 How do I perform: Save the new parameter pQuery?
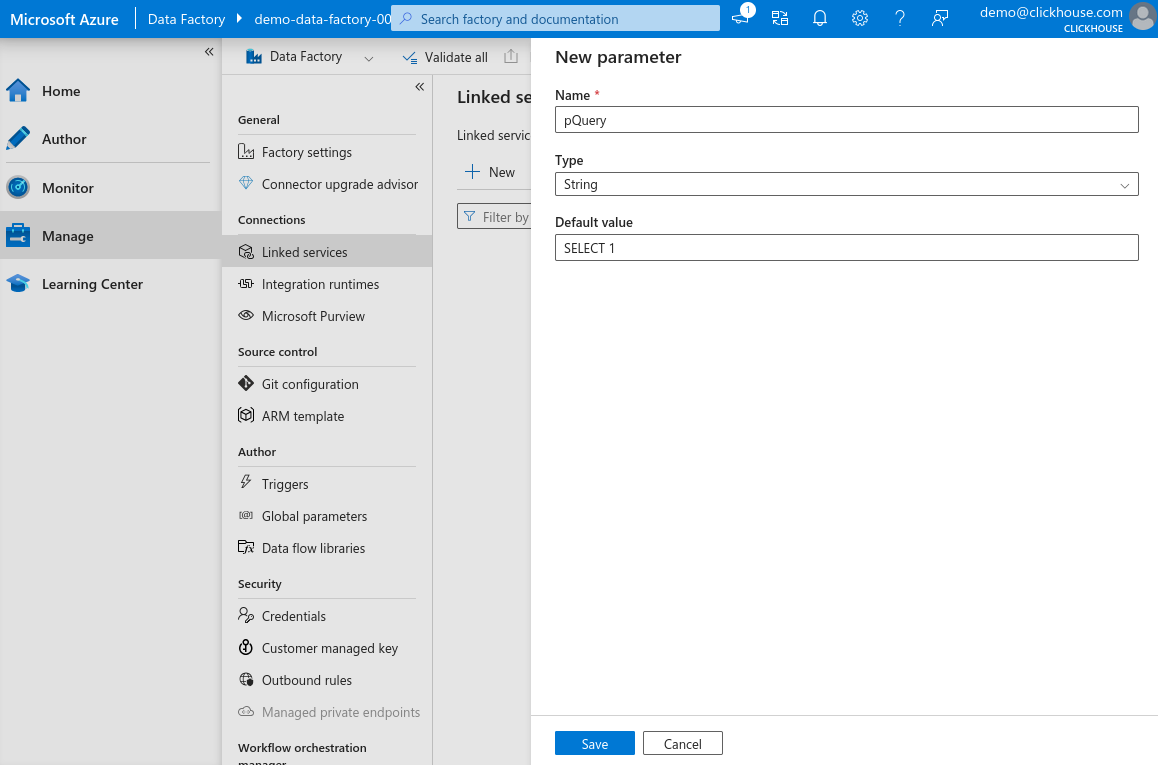(x=594, y=743)
